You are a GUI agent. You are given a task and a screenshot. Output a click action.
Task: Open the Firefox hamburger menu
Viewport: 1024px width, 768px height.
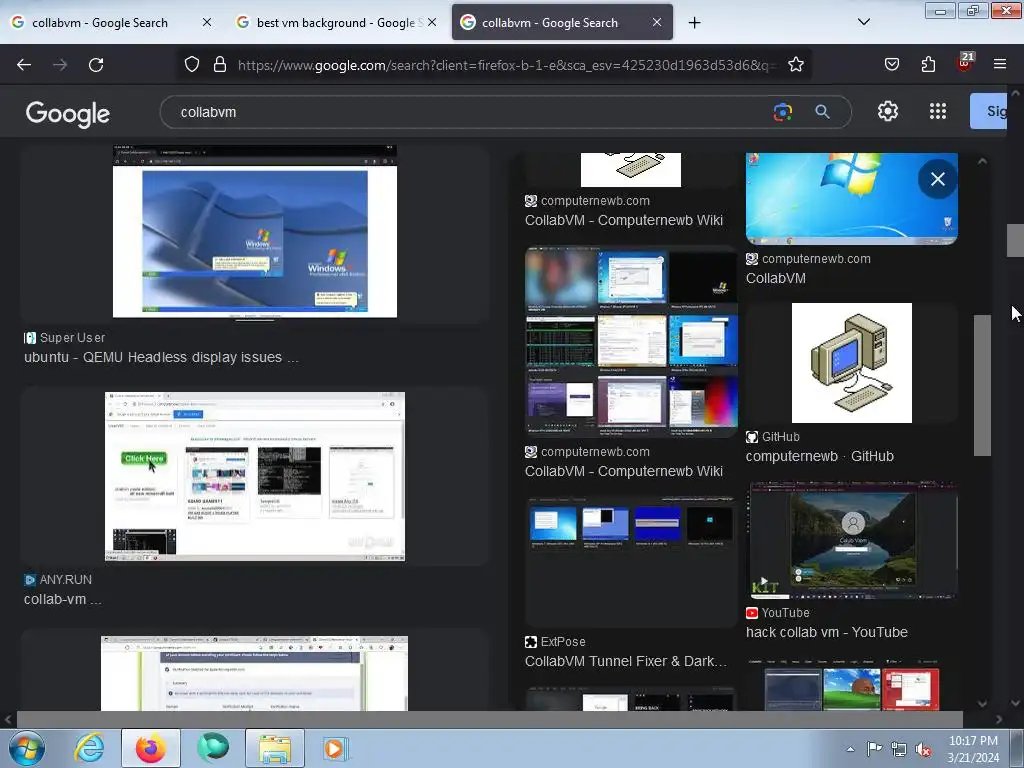tap(1000, 65)
